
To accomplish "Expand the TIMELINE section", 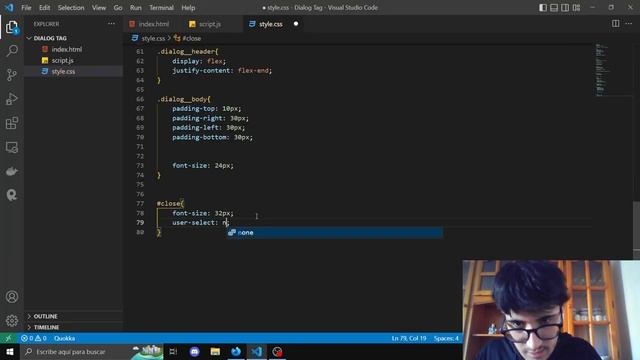I will (46, 327).
